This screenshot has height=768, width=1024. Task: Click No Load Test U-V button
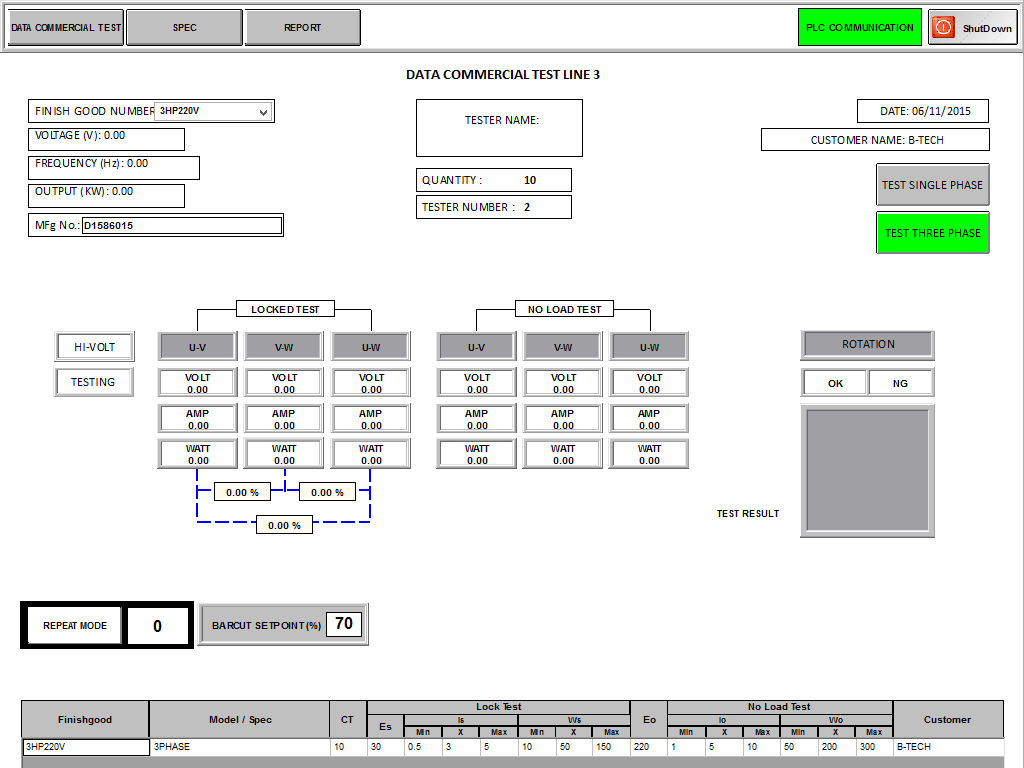(476, 347)
